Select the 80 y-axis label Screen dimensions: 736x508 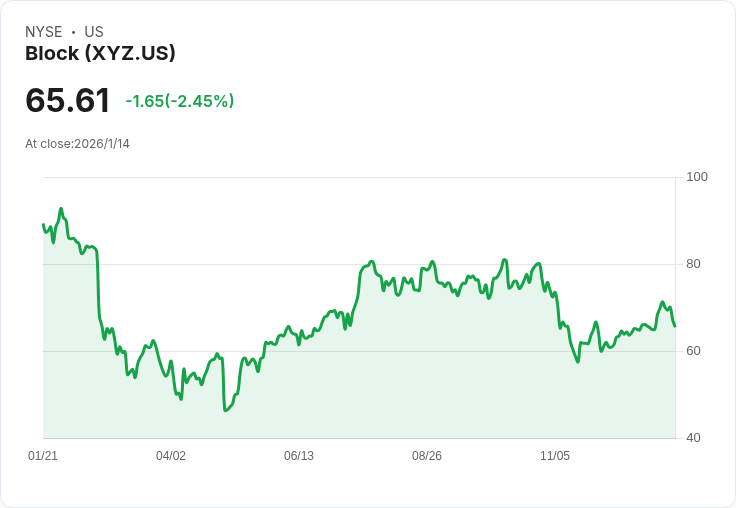693,264
